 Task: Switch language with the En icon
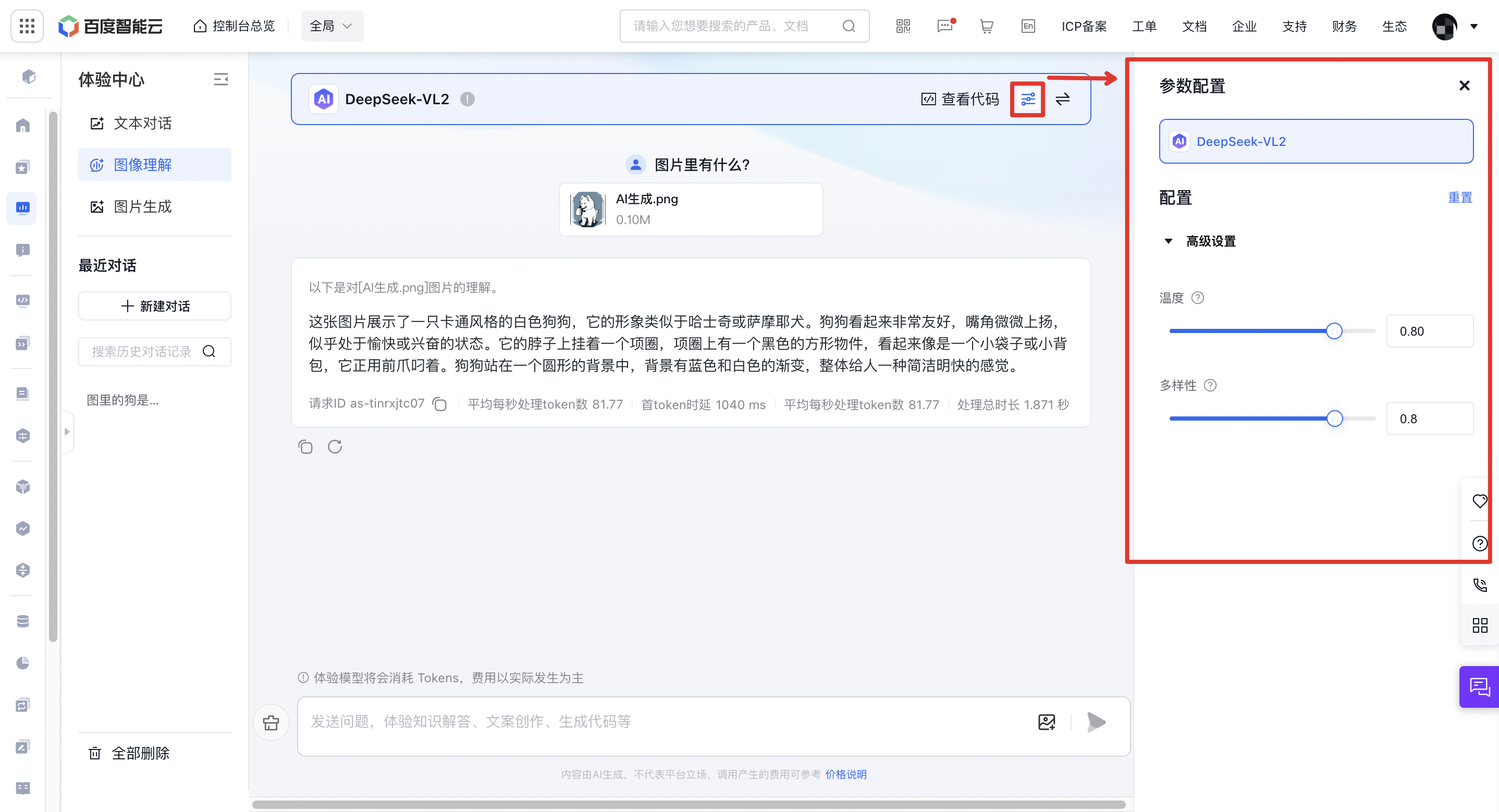1028,26
